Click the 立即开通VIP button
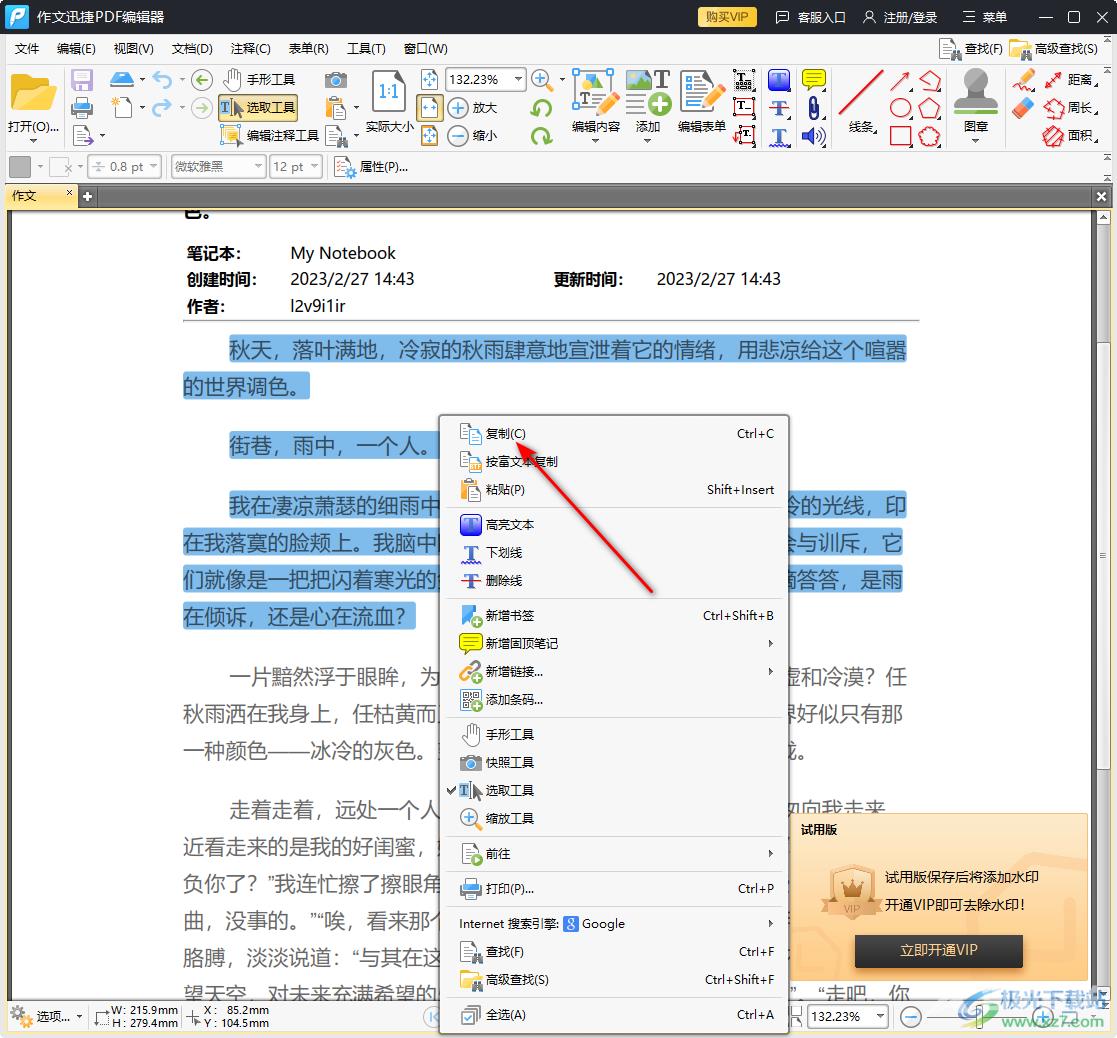 pyautogui.click(x=938, y=950)
